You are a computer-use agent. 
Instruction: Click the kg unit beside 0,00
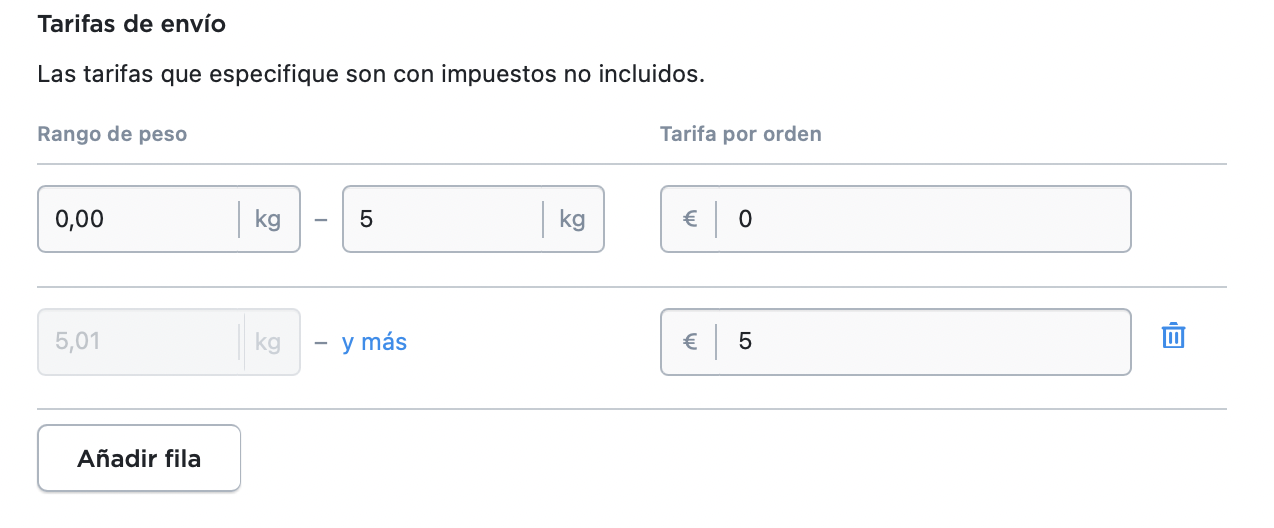(268, 219)
